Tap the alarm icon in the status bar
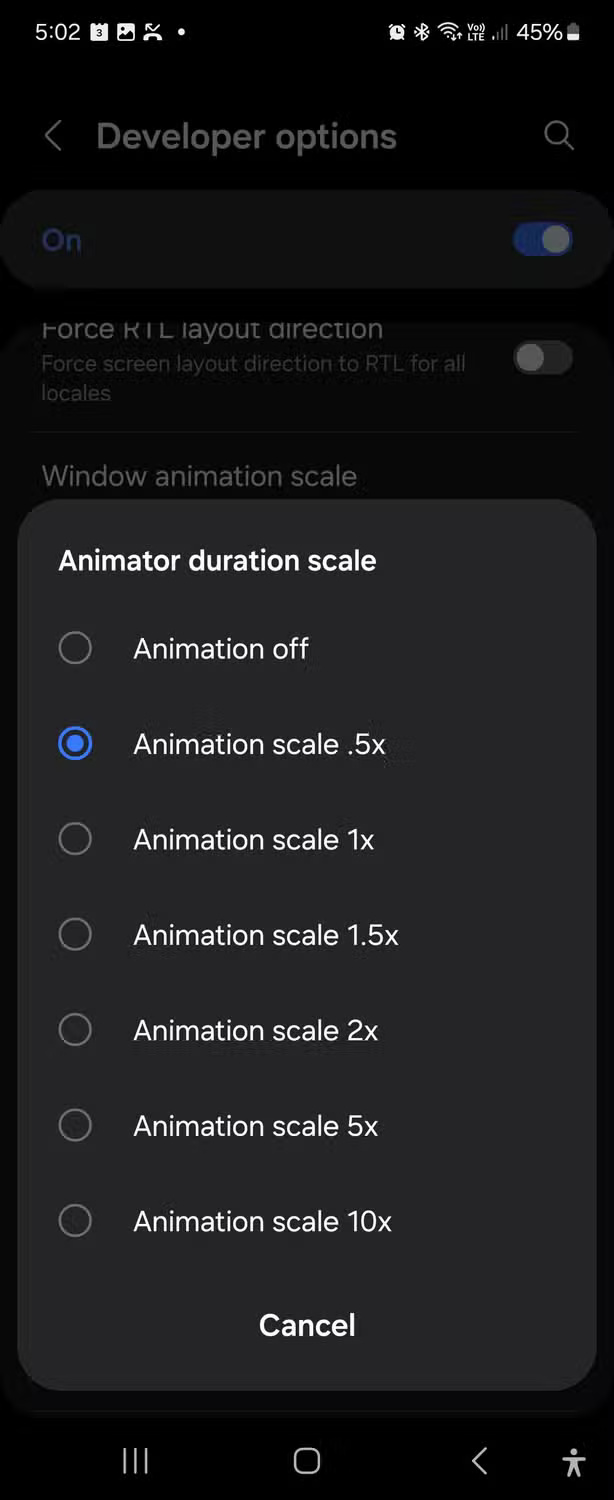 [396, 31]
